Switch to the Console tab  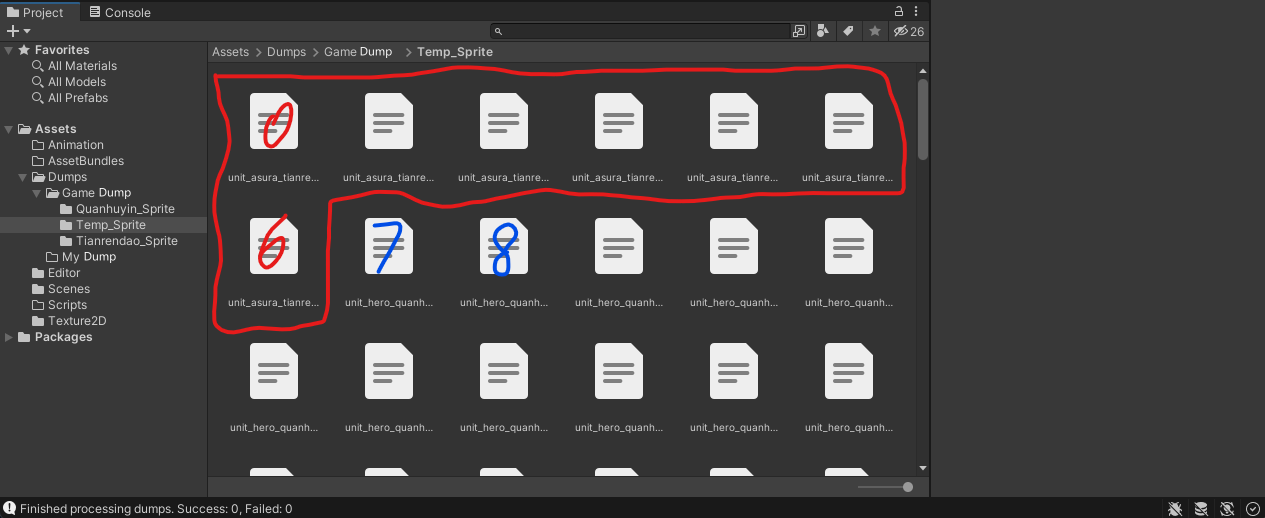pyautogui.click(x=120, y=12)
